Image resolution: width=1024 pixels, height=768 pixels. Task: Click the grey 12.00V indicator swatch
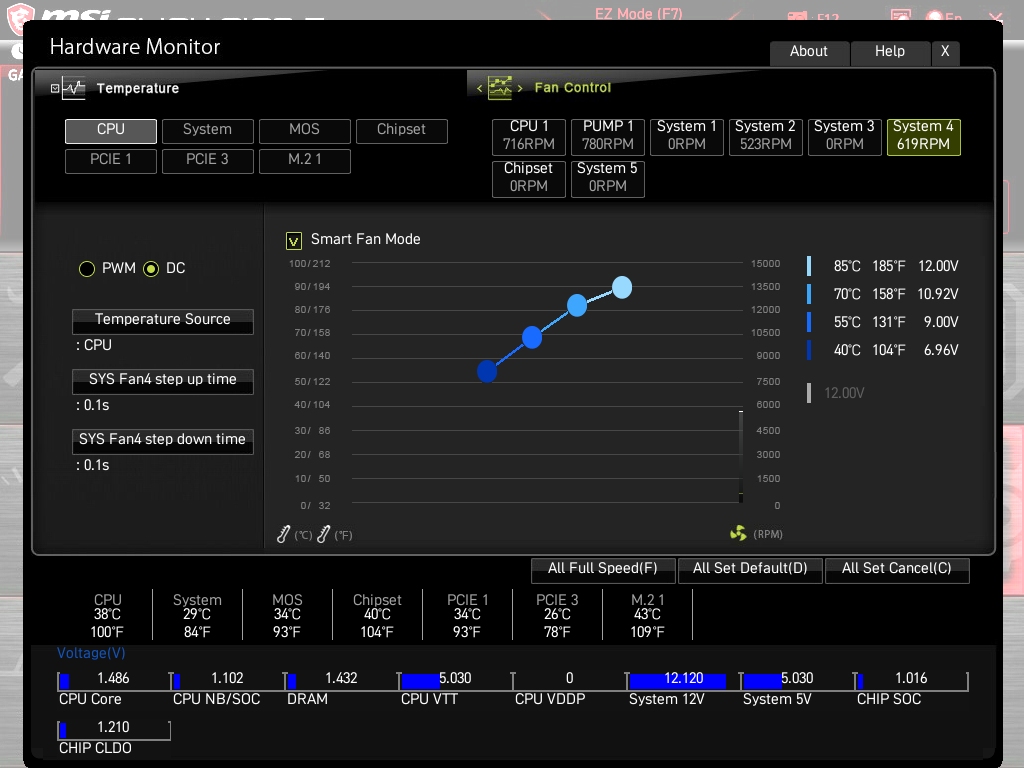pos(809,392)
